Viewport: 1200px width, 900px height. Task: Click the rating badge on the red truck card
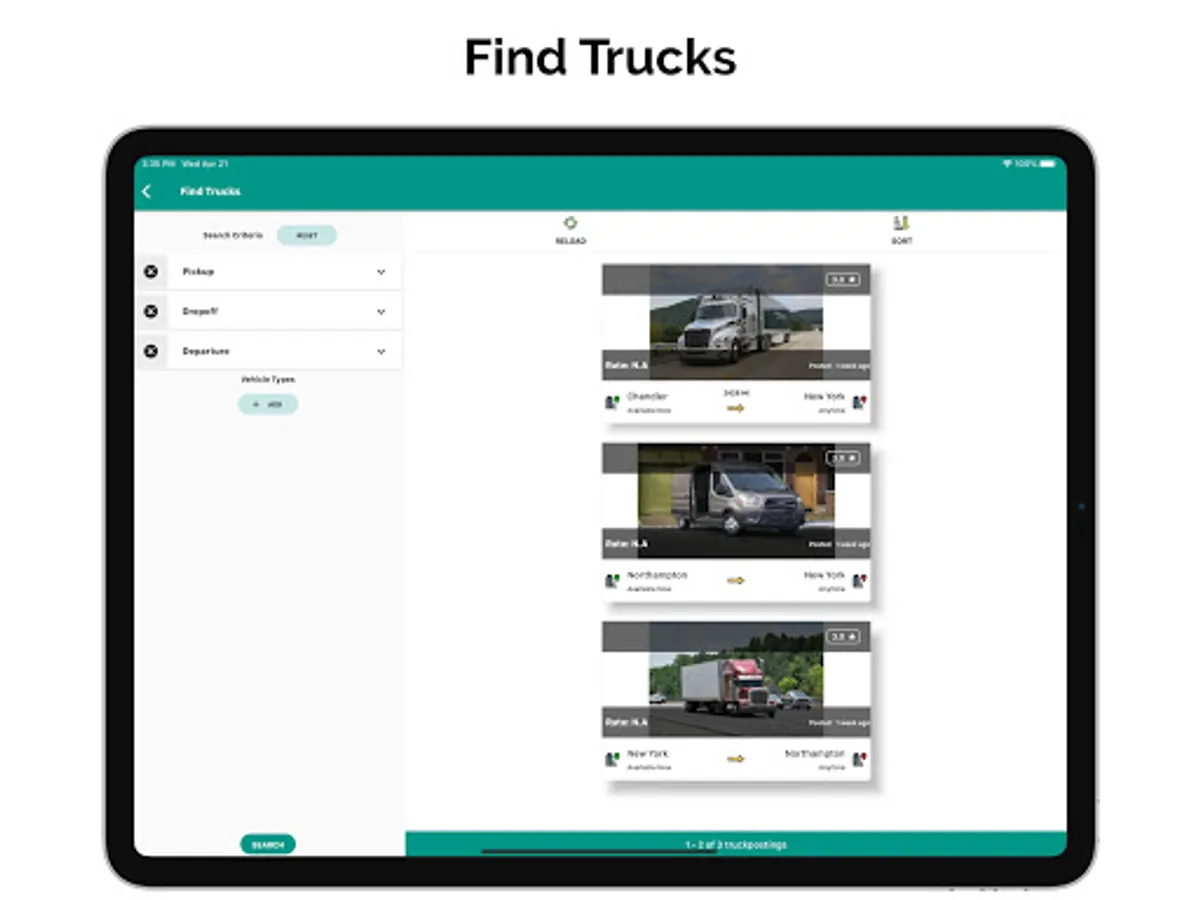[843, 637]
